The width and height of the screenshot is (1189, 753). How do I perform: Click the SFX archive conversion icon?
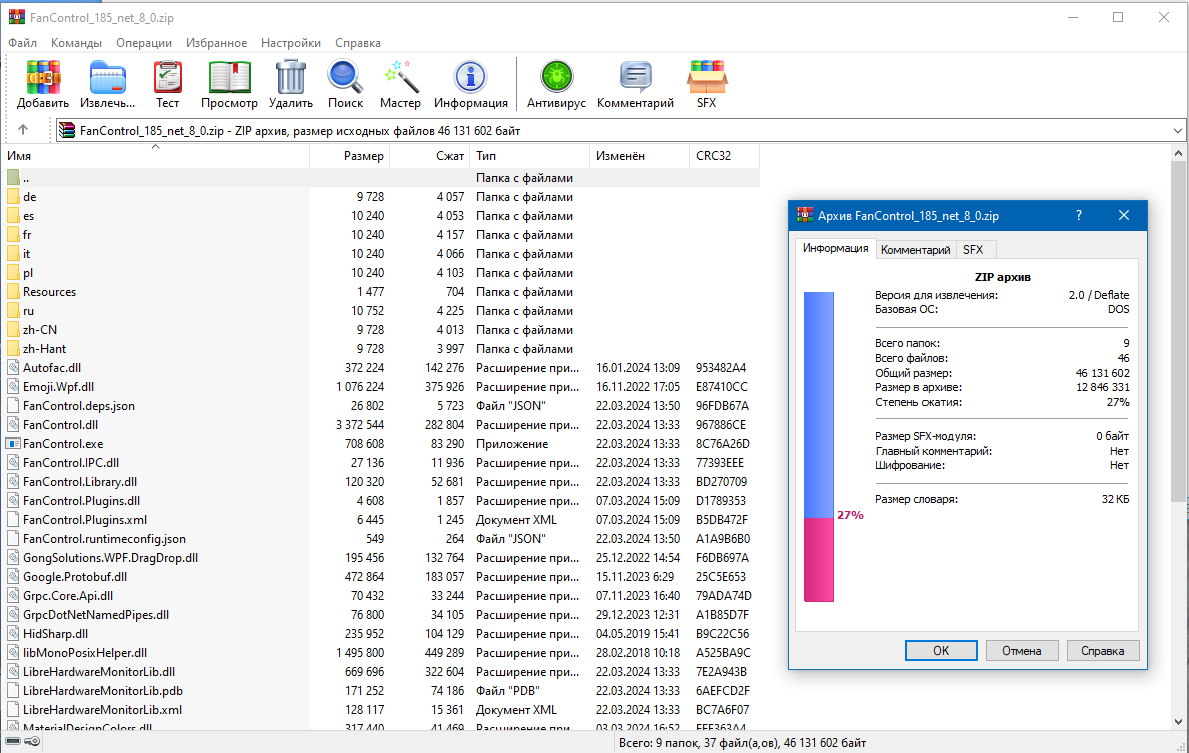tap(707, 77)
